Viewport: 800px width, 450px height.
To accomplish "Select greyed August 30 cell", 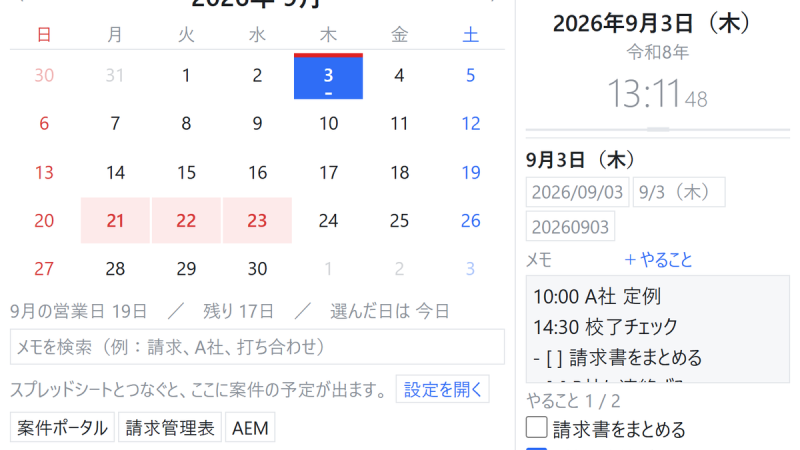I will point(44,76).
